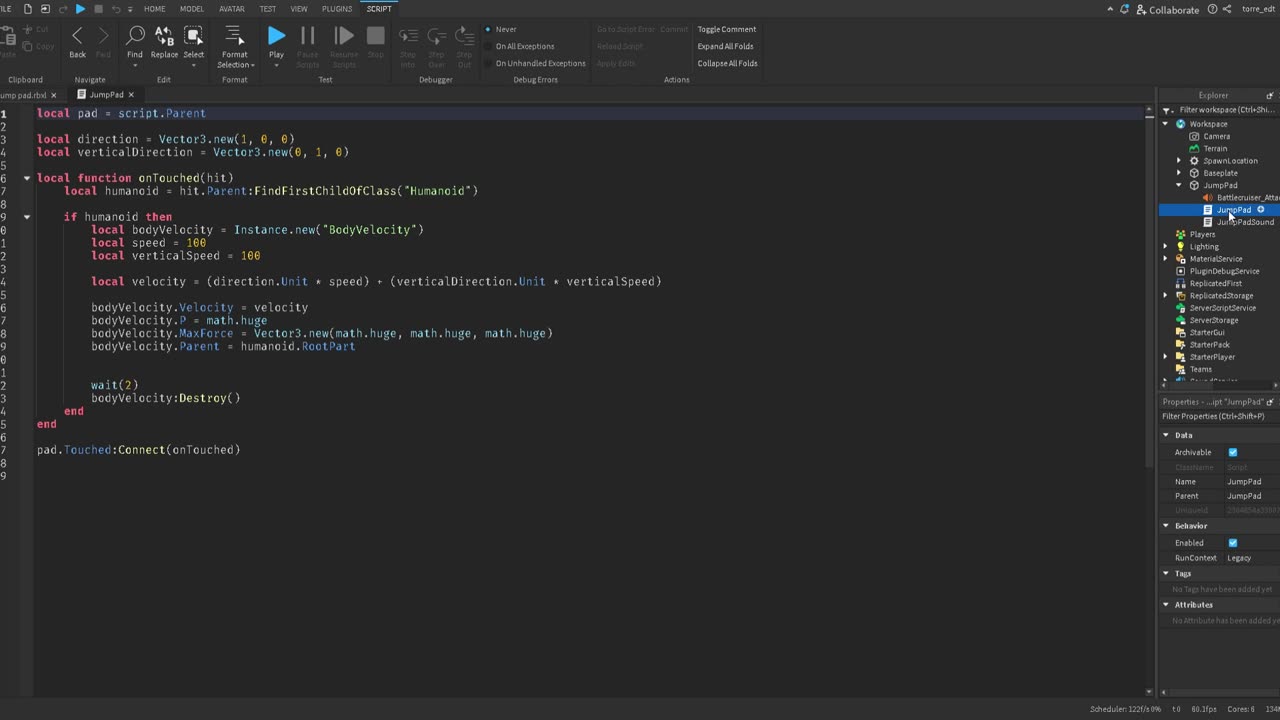Click Expand All Folds

click(x=726, y=46)
